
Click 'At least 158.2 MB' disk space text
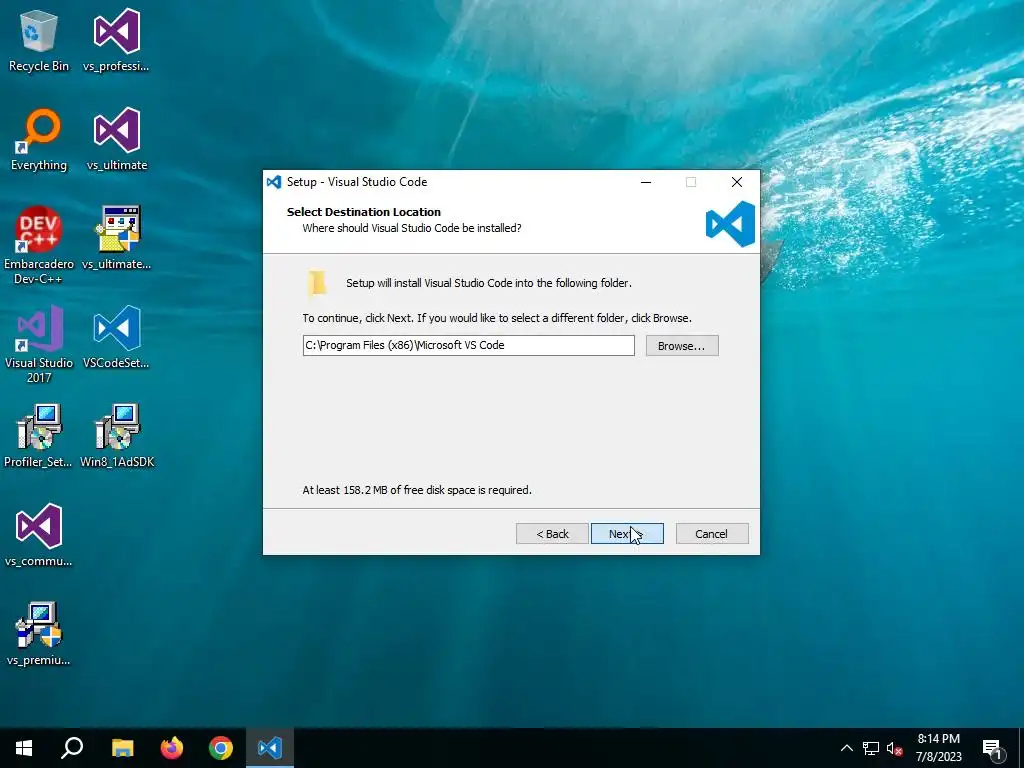[417, 490]
